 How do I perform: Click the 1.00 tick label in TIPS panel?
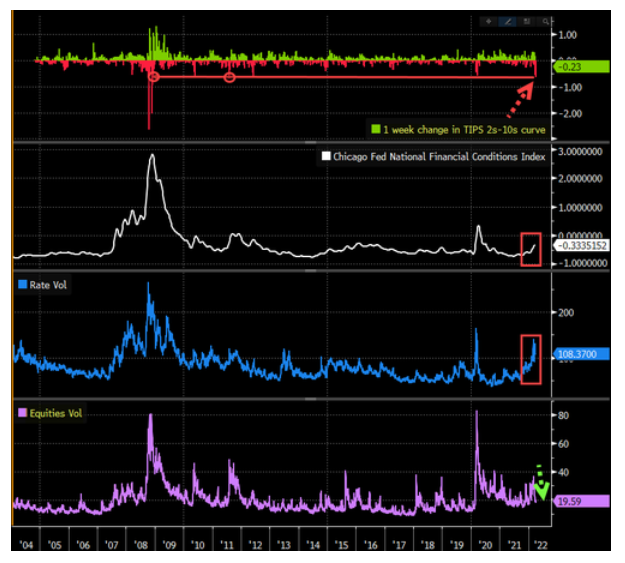[x=568, y=35]
